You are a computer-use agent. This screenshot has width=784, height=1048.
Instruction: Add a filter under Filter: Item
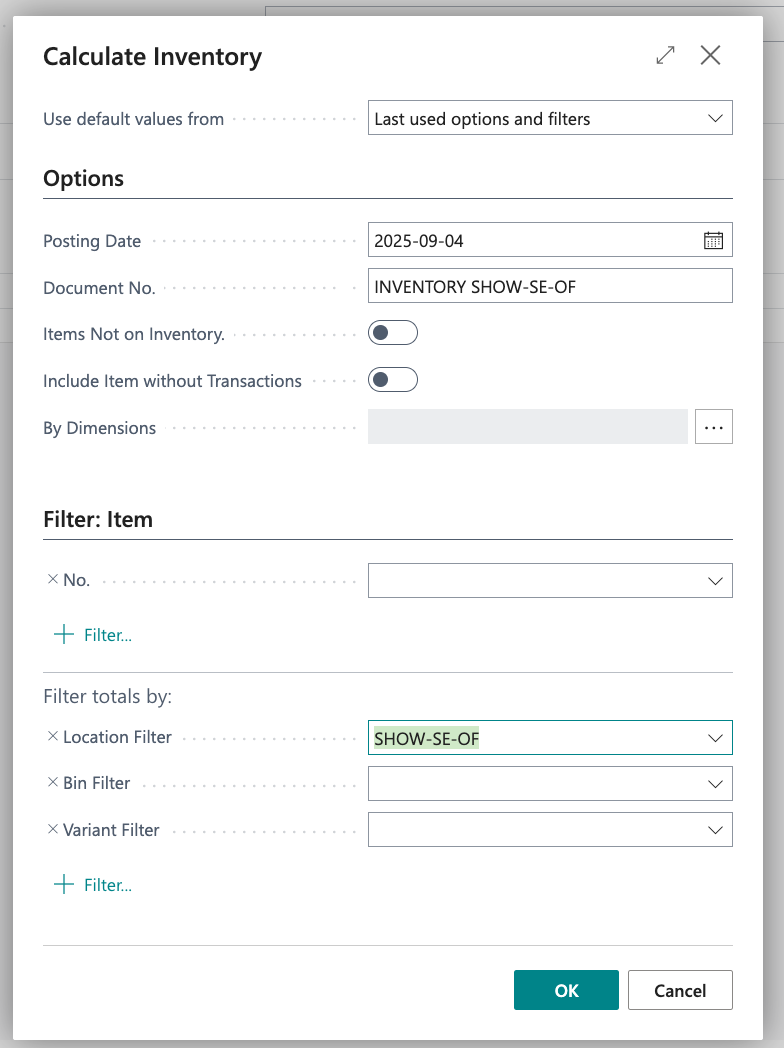coord(93,635)
